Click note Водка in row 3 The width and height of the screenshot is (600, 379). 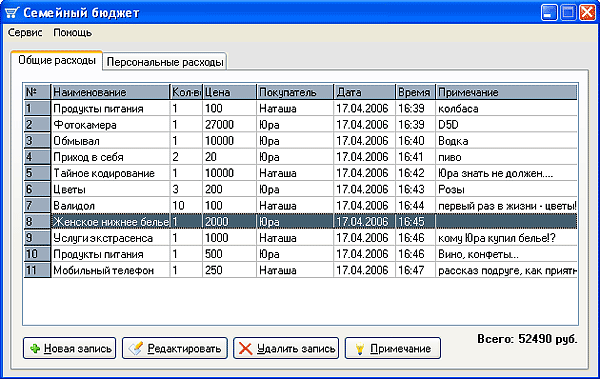[x=507, y=140]
